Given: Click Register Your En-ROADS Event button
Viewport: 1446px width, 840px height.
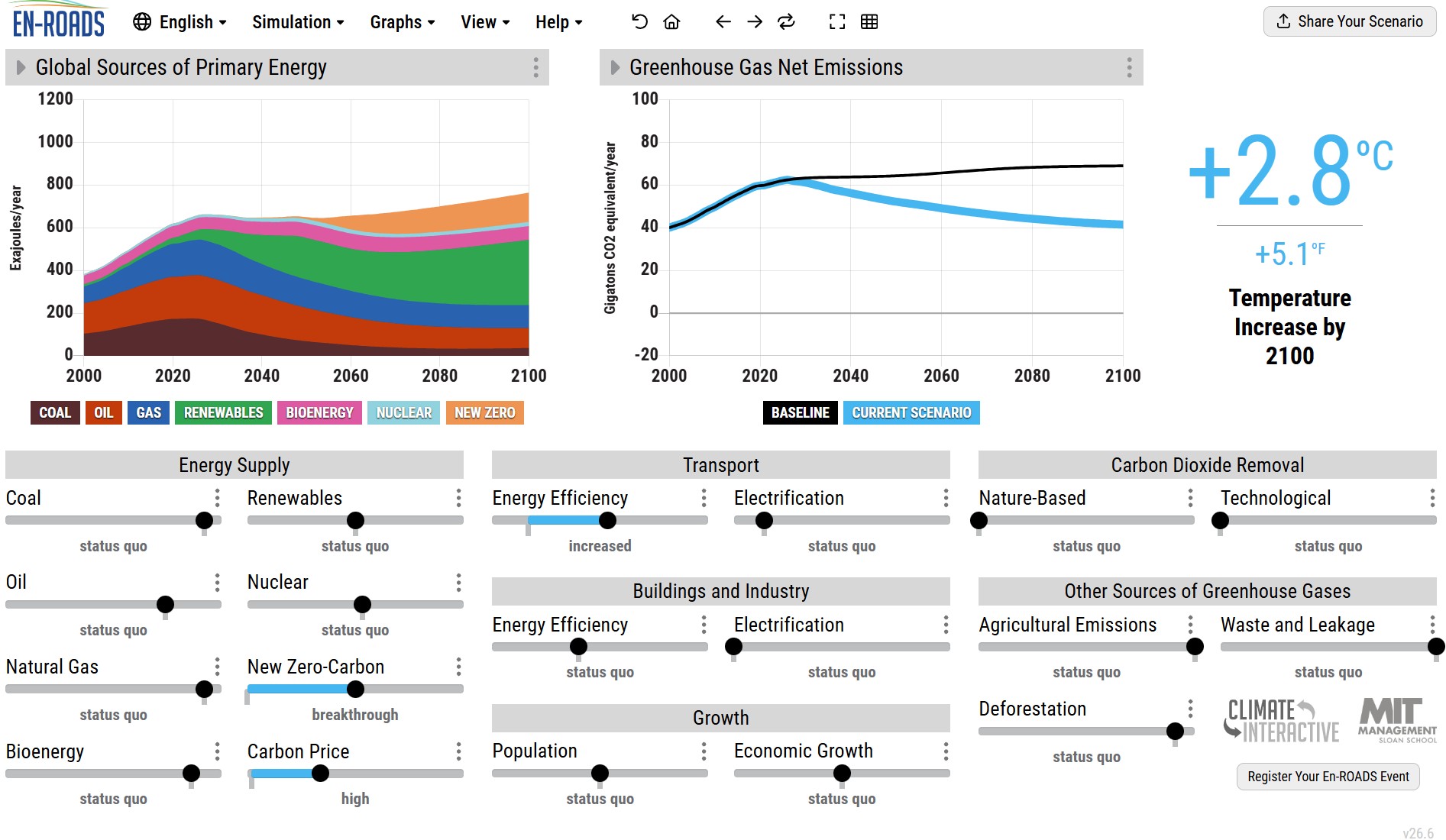Looking at the screenshot, I should coord(1328,777).
